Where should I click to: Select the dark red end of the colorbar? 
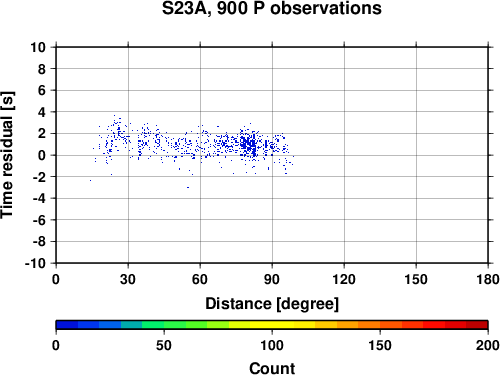[x=477, y=325]
